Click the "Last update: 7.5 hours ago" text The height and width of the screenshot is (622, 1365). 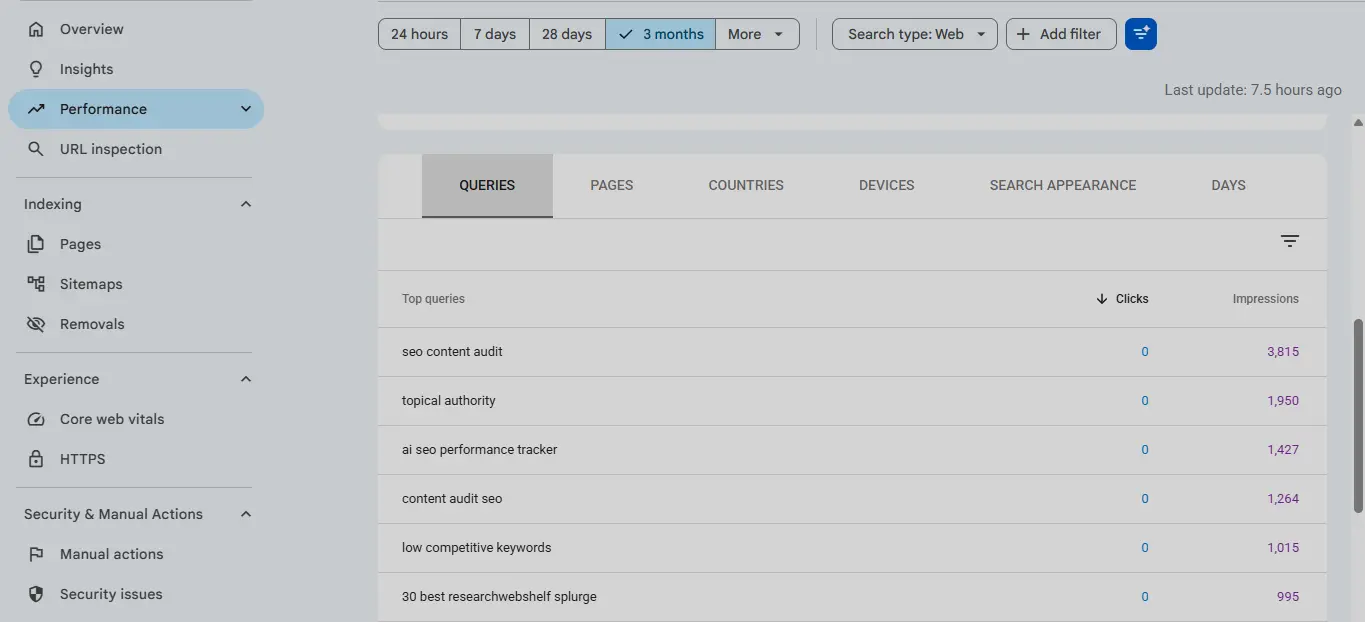(x=1253, y=90)
